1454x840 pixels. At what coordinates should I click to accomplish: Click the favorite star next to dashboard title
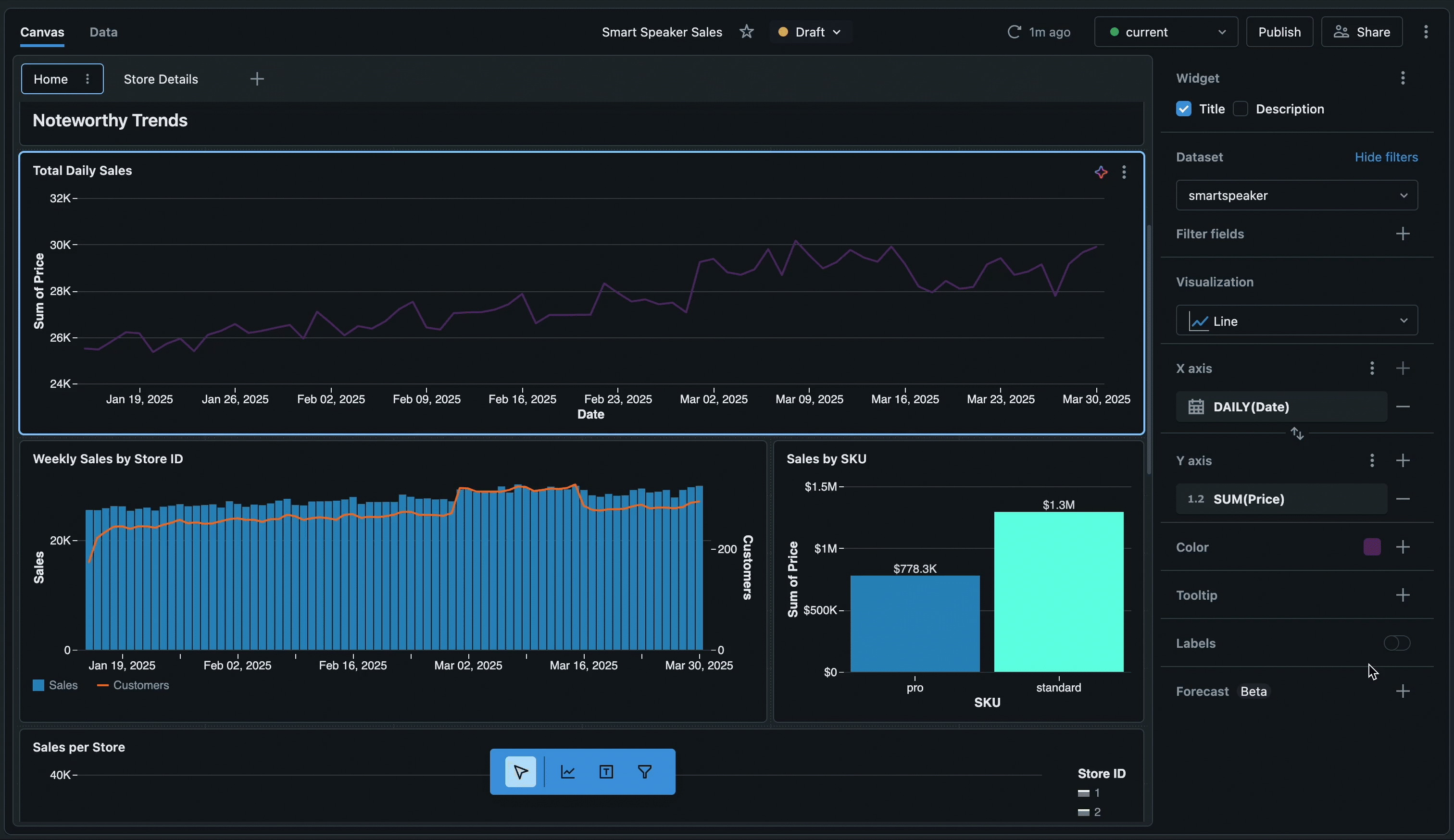(x=746, y=32)
